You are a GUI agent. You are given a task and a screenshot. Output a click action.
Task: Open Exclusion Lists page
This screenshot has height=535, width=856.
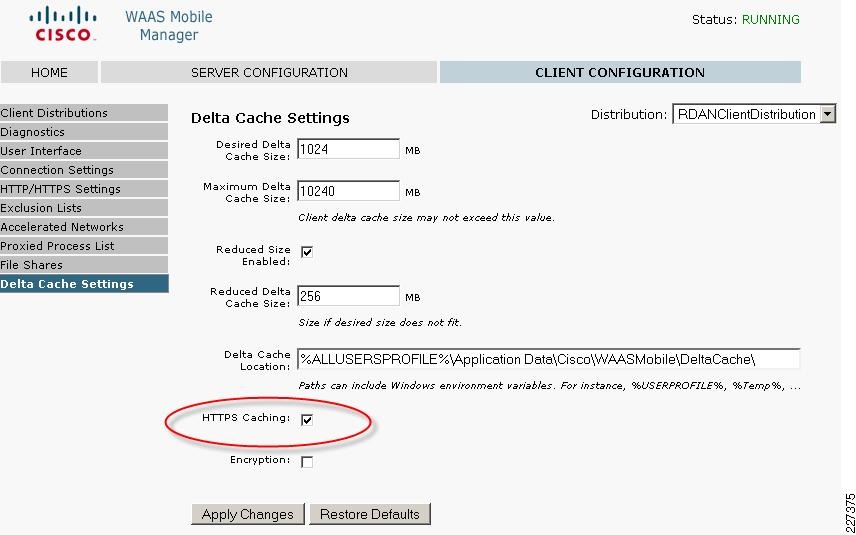tap(84, 208)
